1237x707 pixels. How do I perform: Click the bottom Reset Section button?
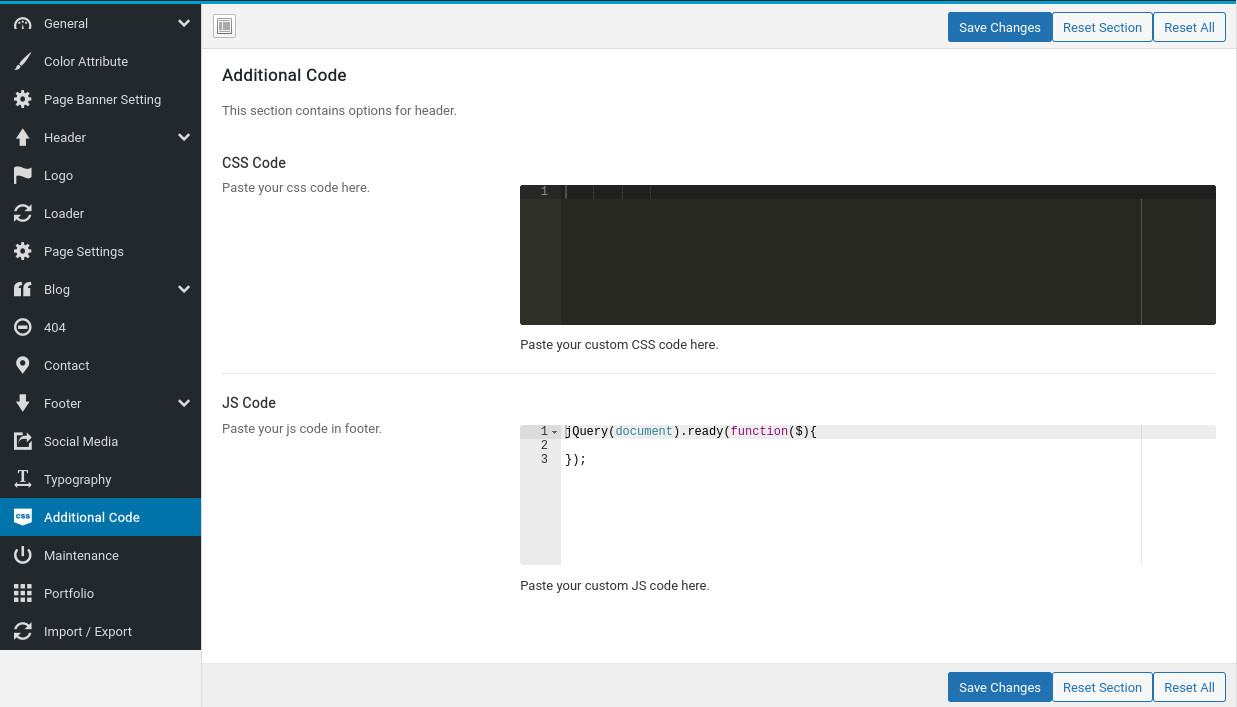pos(1102,687)
